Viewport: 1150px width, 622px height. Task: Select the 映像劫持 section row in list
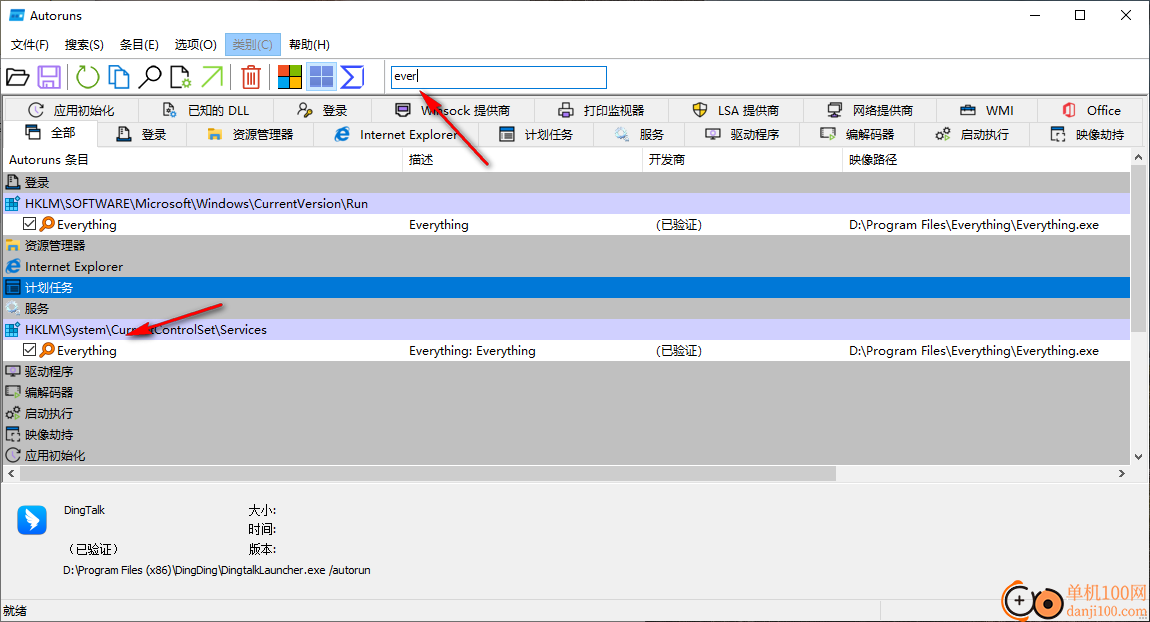tap(566, 434)
